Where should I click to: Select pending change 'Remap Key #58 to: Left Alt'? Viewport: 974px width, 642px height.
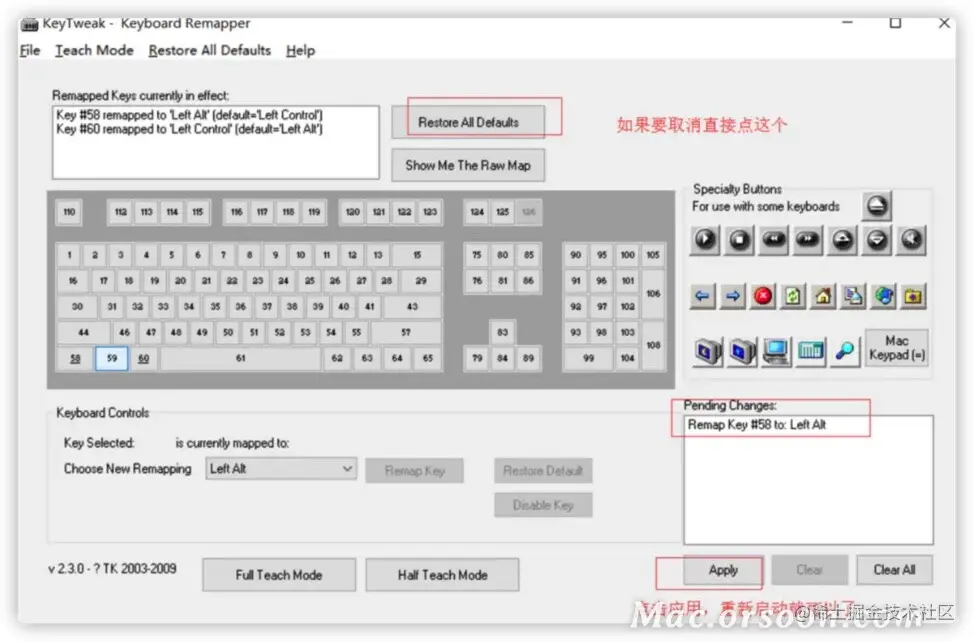point(757,425)
